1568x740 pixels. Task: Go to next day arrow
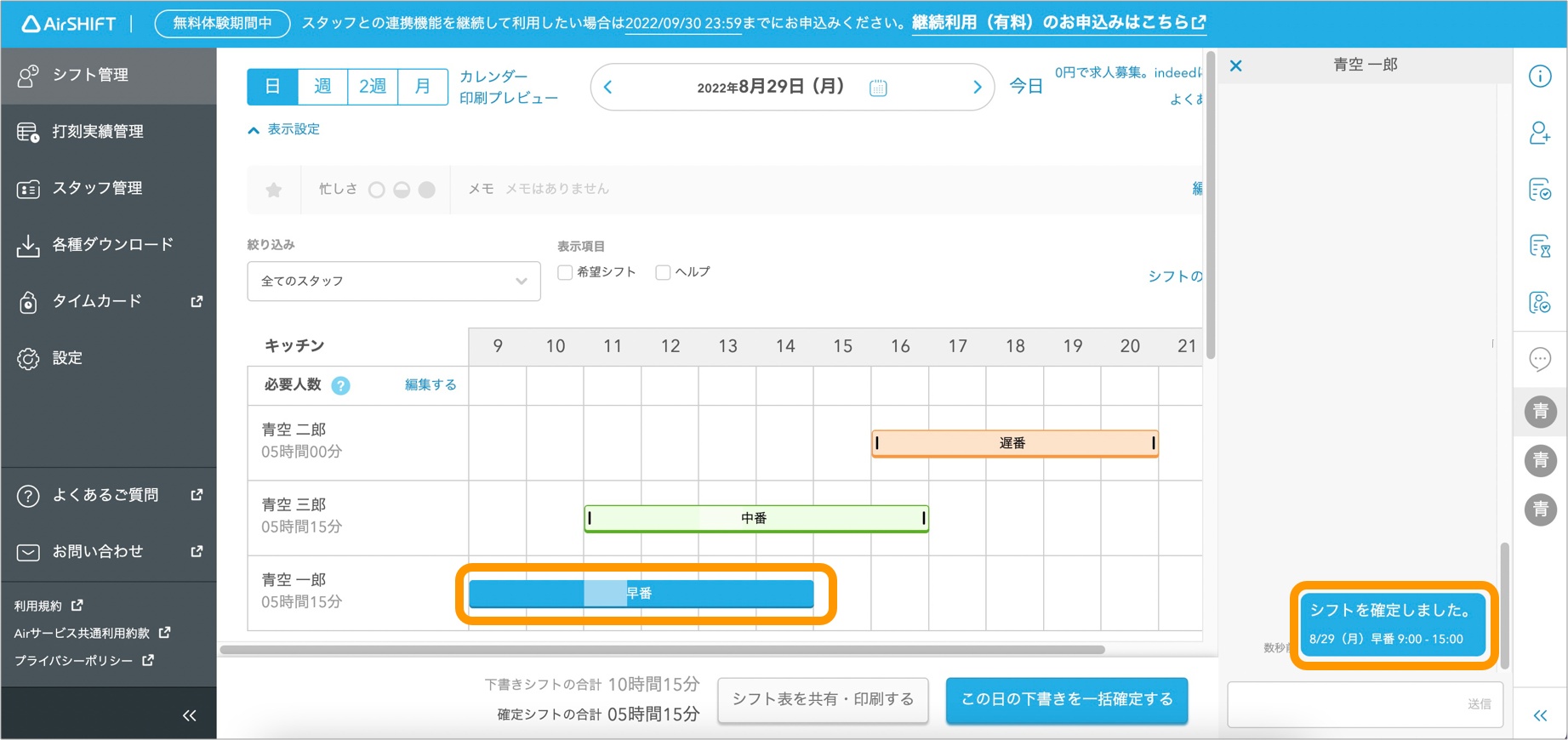pos(977,87)
